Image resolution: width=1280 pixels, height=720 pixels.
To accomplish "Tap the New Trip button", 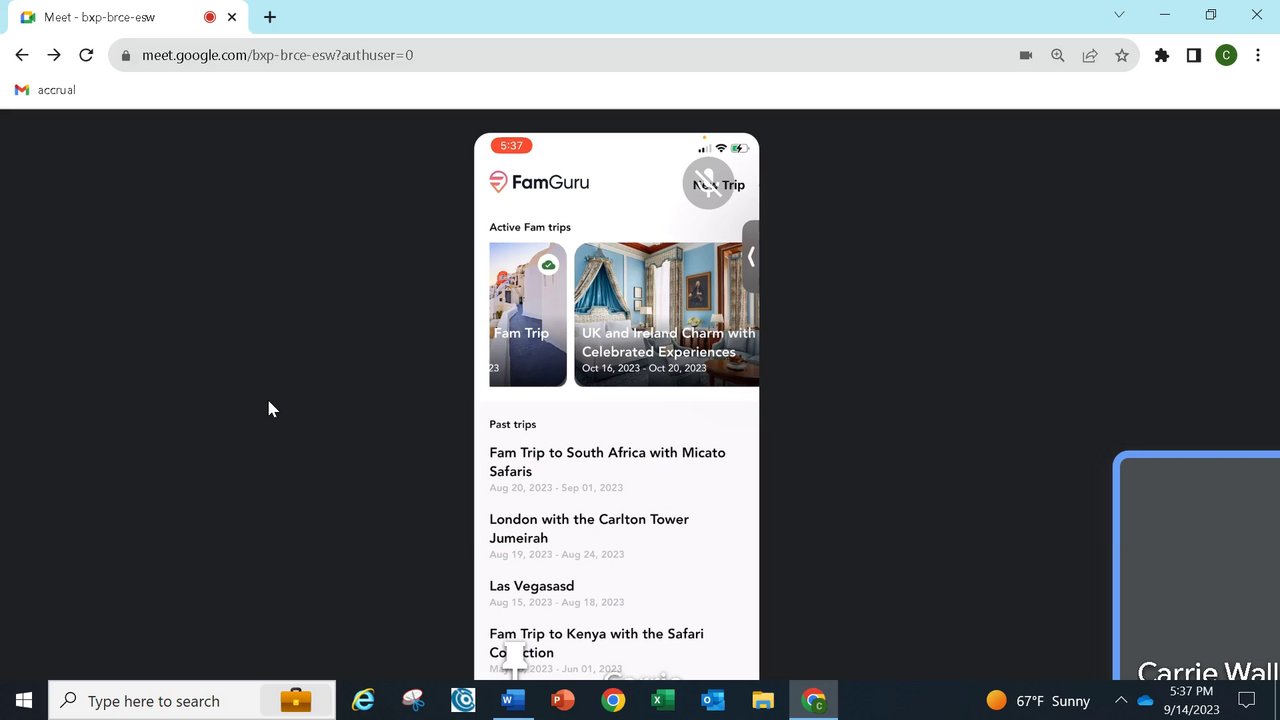I will tap(718, 185).
